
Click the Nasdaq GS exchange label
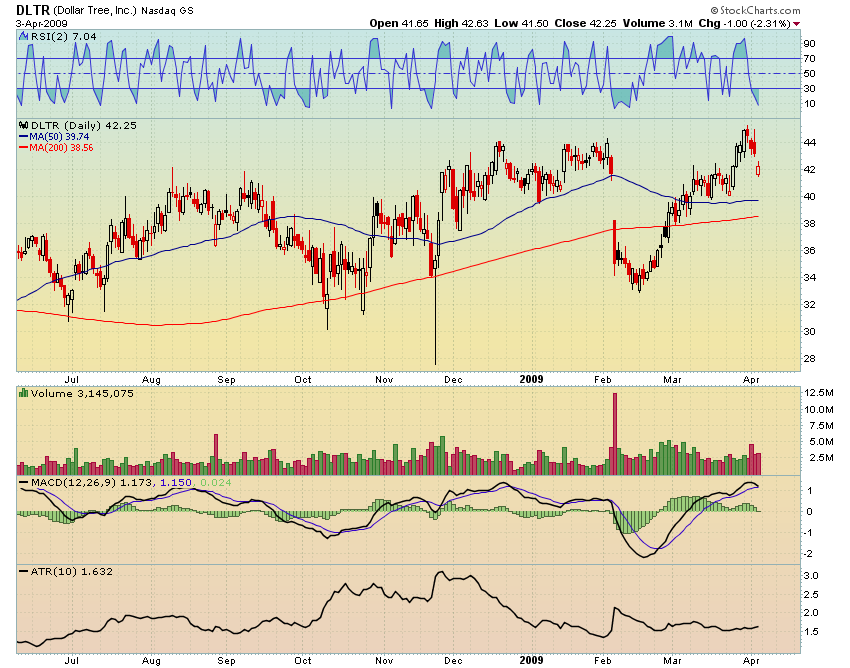click(167, 11)
